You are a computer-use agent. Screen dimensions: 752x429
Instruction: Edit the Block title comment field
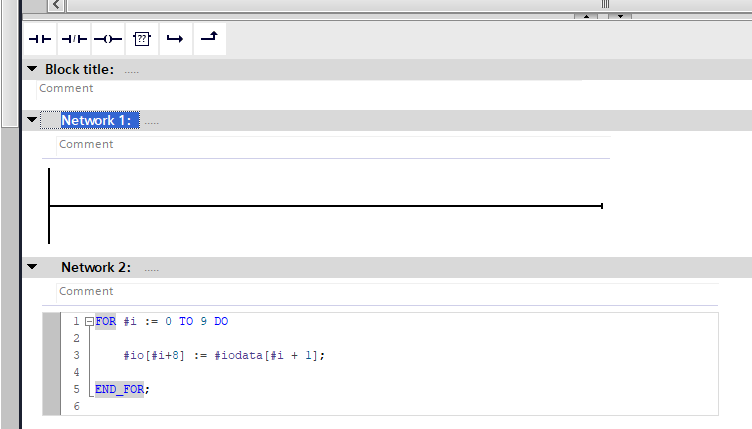click(309, 88)
